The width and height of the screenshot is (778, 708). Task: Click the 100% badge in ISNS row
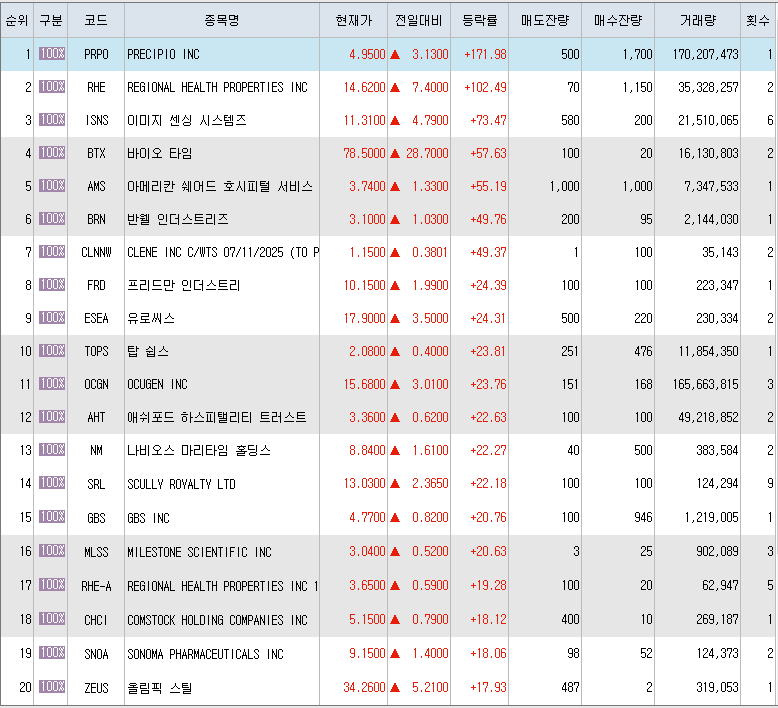click(52, 120)
